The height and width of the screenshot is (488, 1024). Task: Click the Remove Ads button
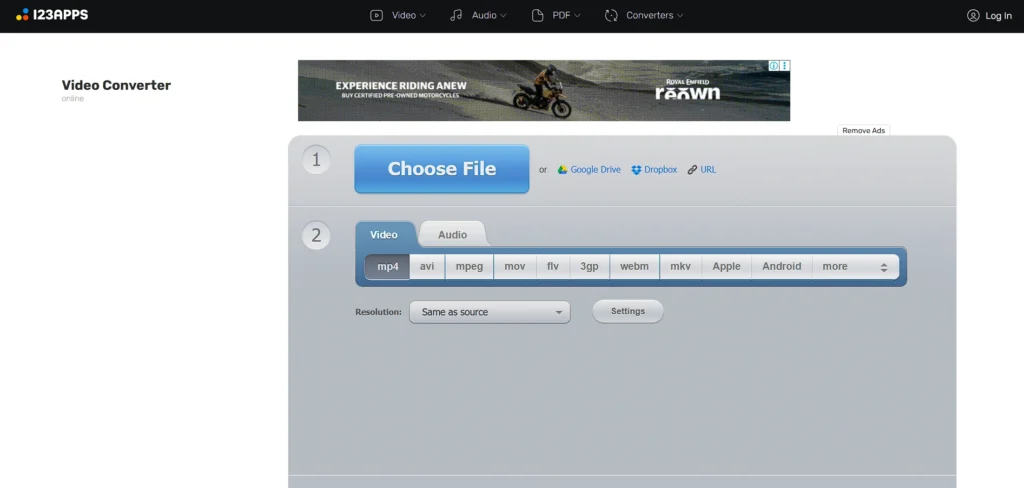point(863,131)
